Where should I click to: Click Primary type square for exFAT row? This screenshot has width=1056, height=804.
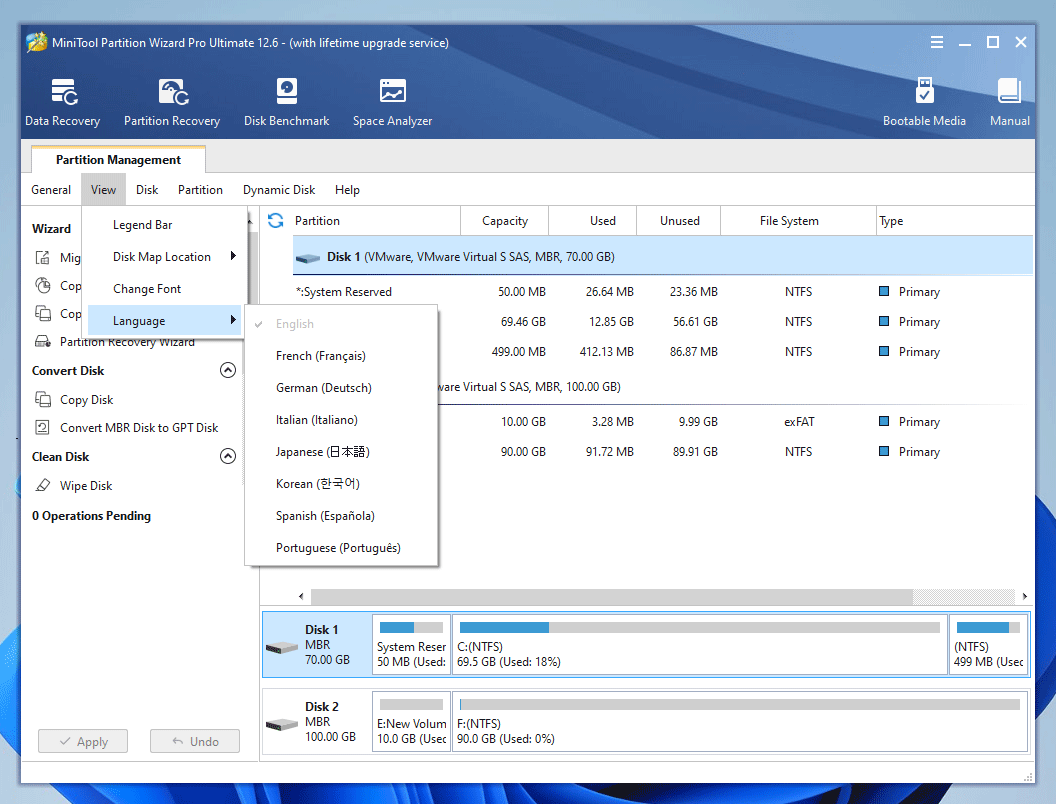(884, 421)
